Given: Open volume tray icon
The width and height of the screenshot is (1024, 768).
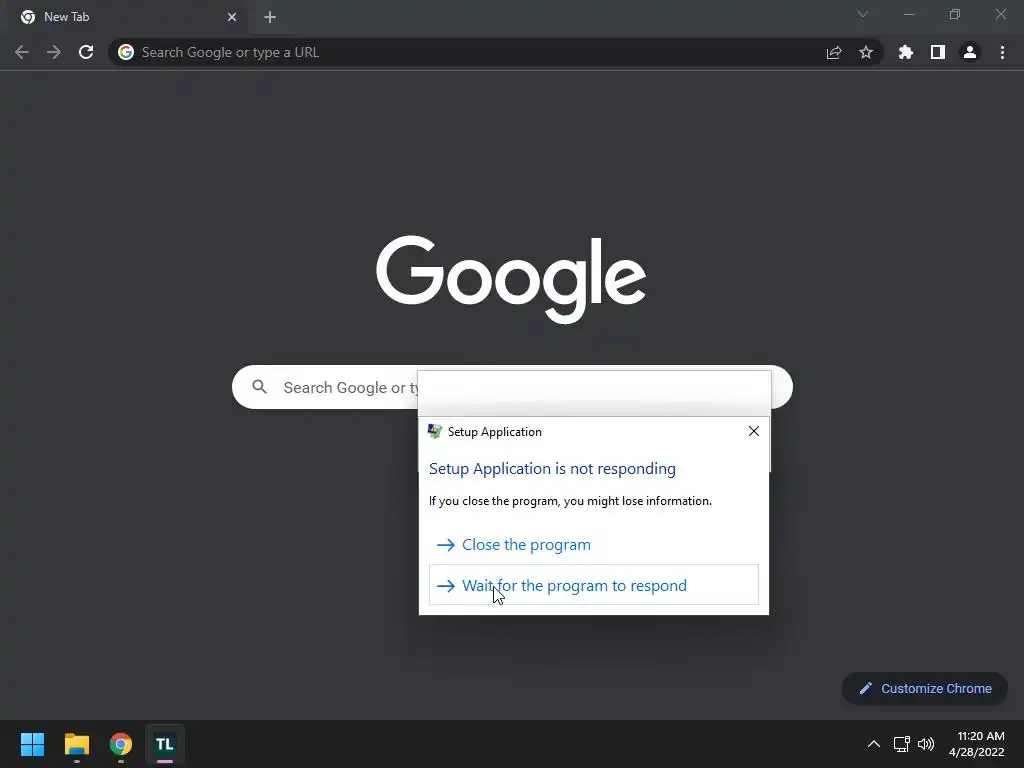Looking at the screenshot, I should click(x=926, y=744).
